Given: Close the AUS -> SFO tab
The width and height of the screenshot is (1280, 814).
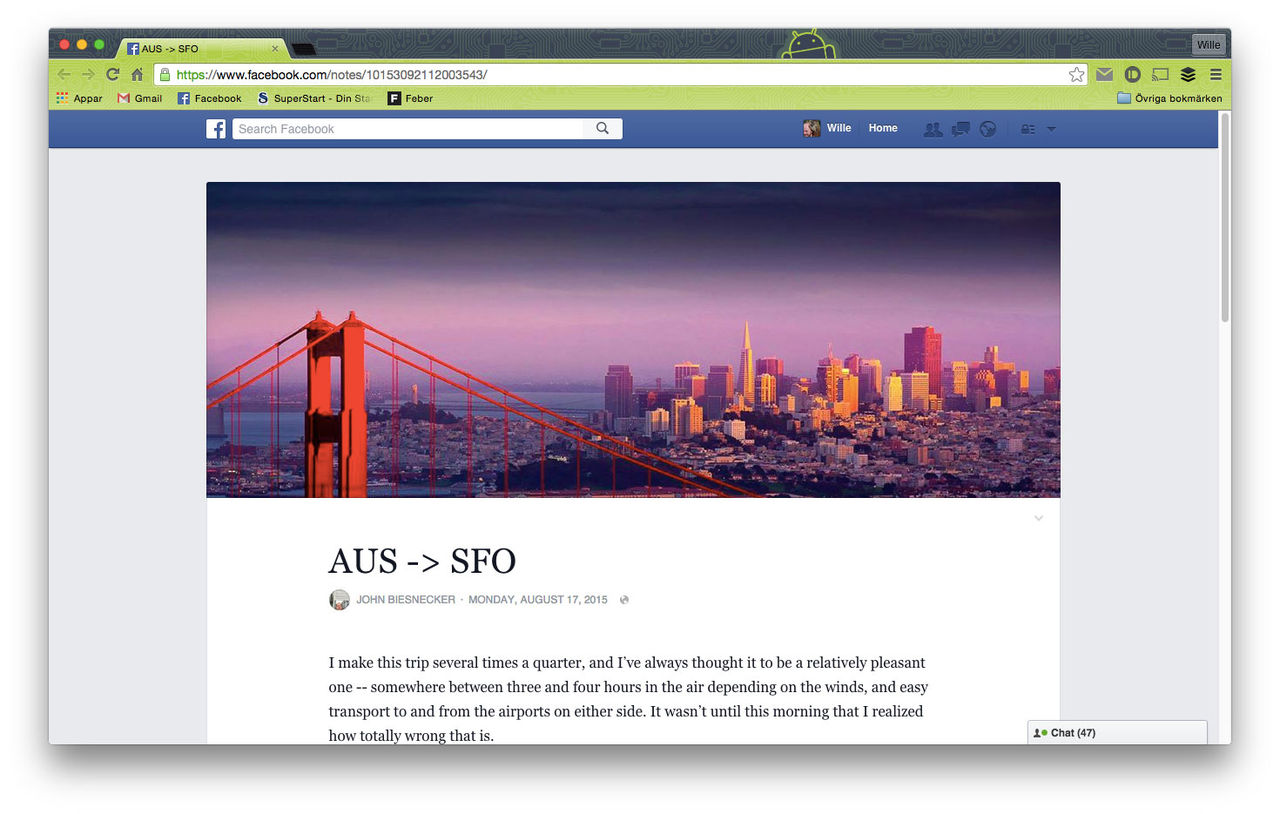Looking at the screenshot, I should (275, 48).
